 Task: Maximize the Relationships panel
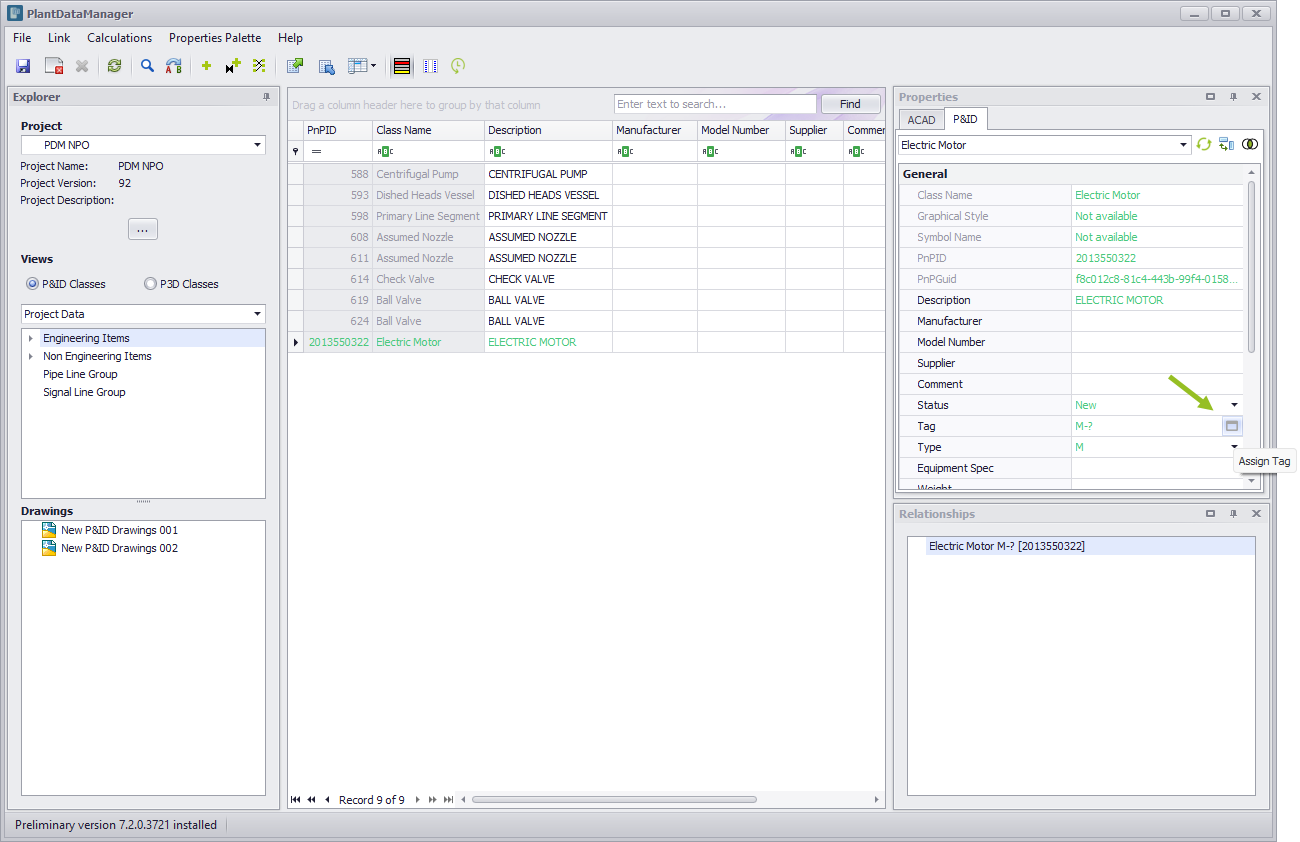pos(1210,514)
